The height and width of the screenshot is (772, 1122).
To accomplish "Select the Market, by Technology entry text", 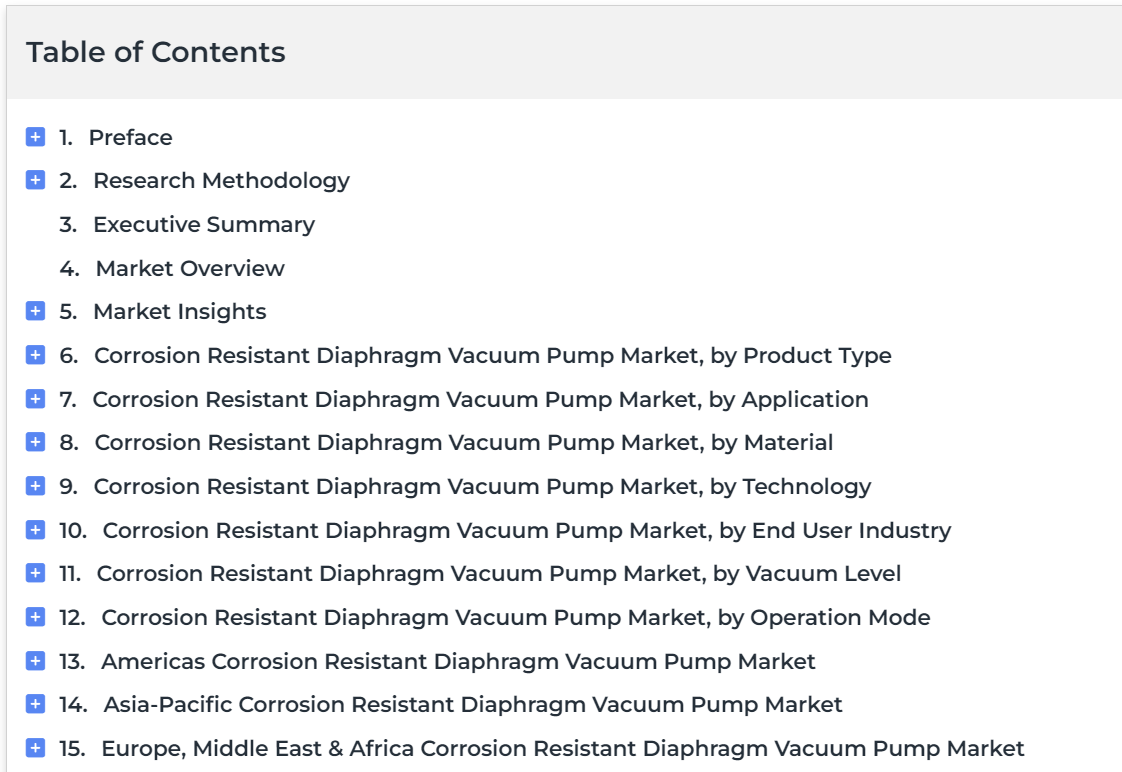I will [x=482, y=487].
